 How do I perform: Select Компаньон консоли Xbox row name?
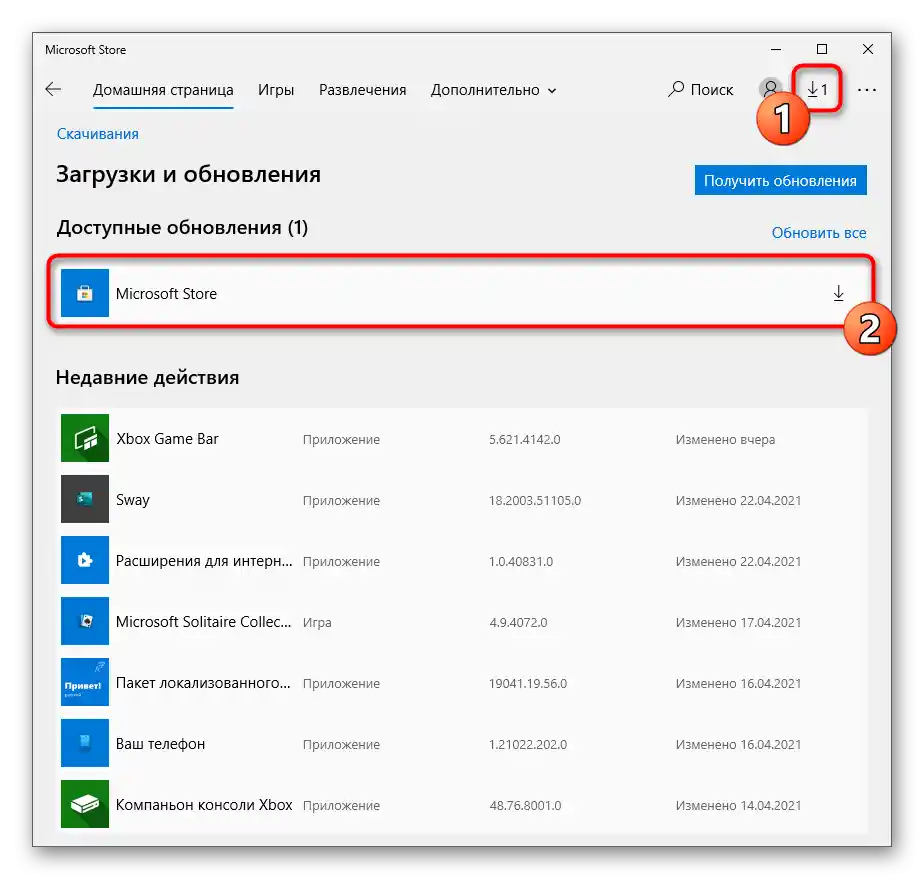(x=204, y=805)
